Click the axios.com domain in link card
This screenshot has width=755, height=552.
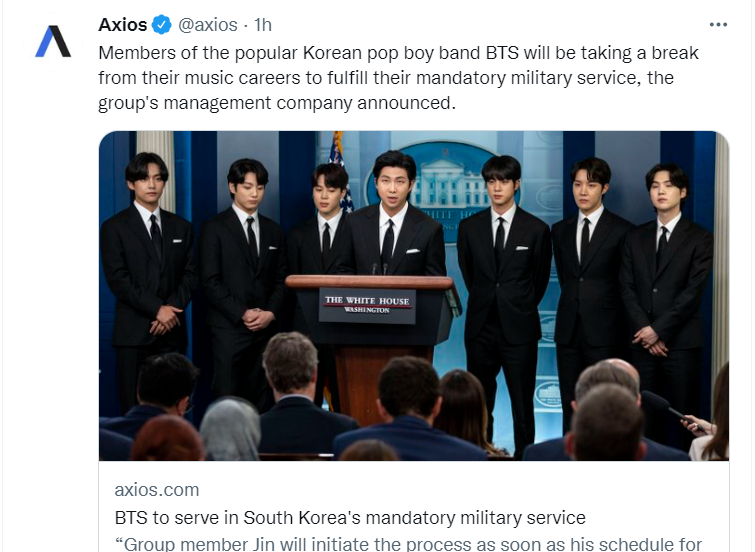[x=156, y=490]
